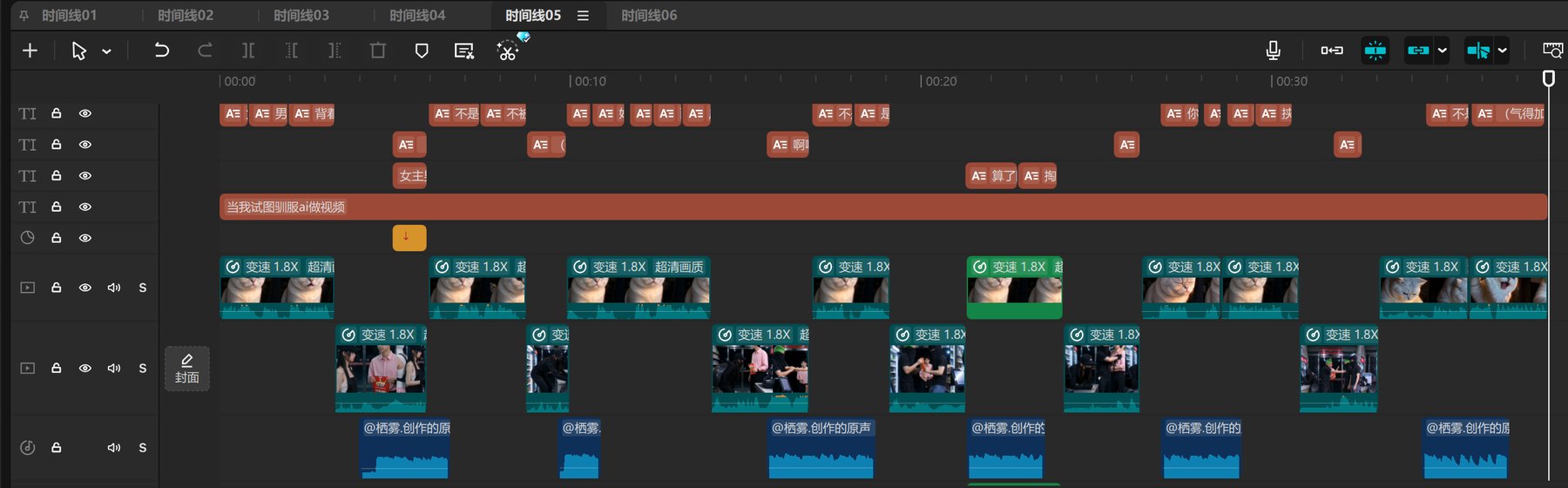Viewport: 1568px width, 488px height.
Task: Click the pin icon beside 时间线01
Action: coord(24,15)
